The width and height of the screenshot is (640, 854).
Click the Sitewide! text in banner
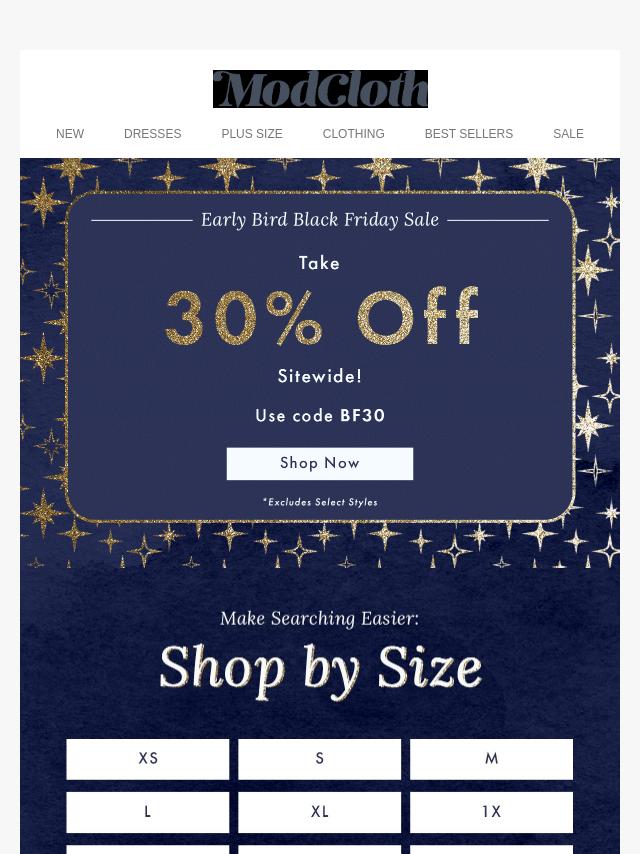tap(320, 376)
